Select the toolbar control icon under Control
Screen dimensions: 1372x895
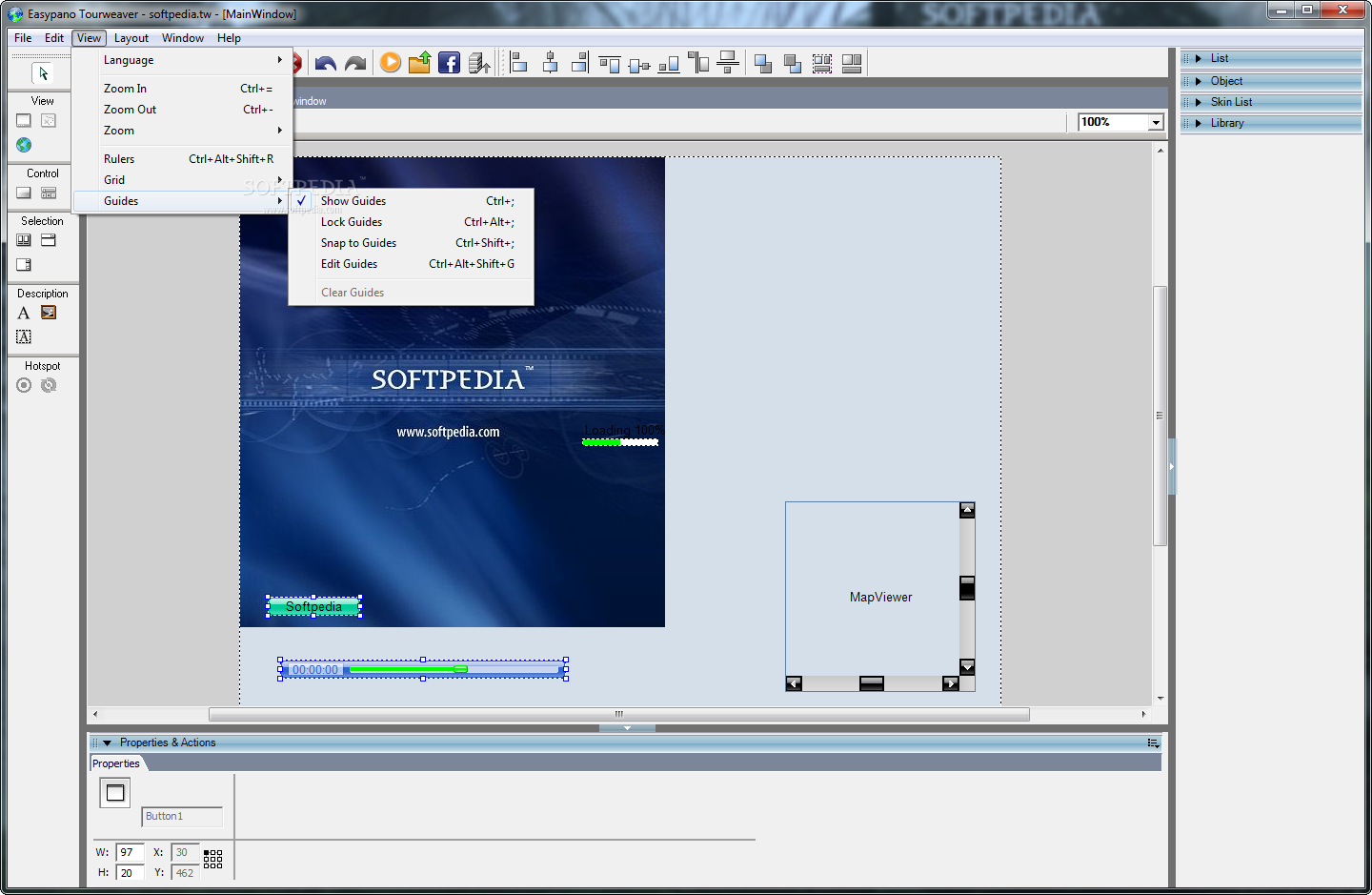click(49, 193)
